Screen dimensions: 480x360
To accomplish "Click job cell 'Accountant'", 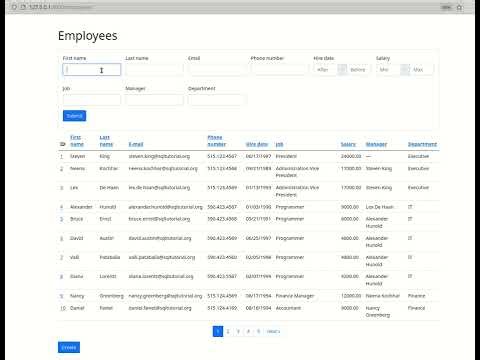I will click(x=288, y=308).
